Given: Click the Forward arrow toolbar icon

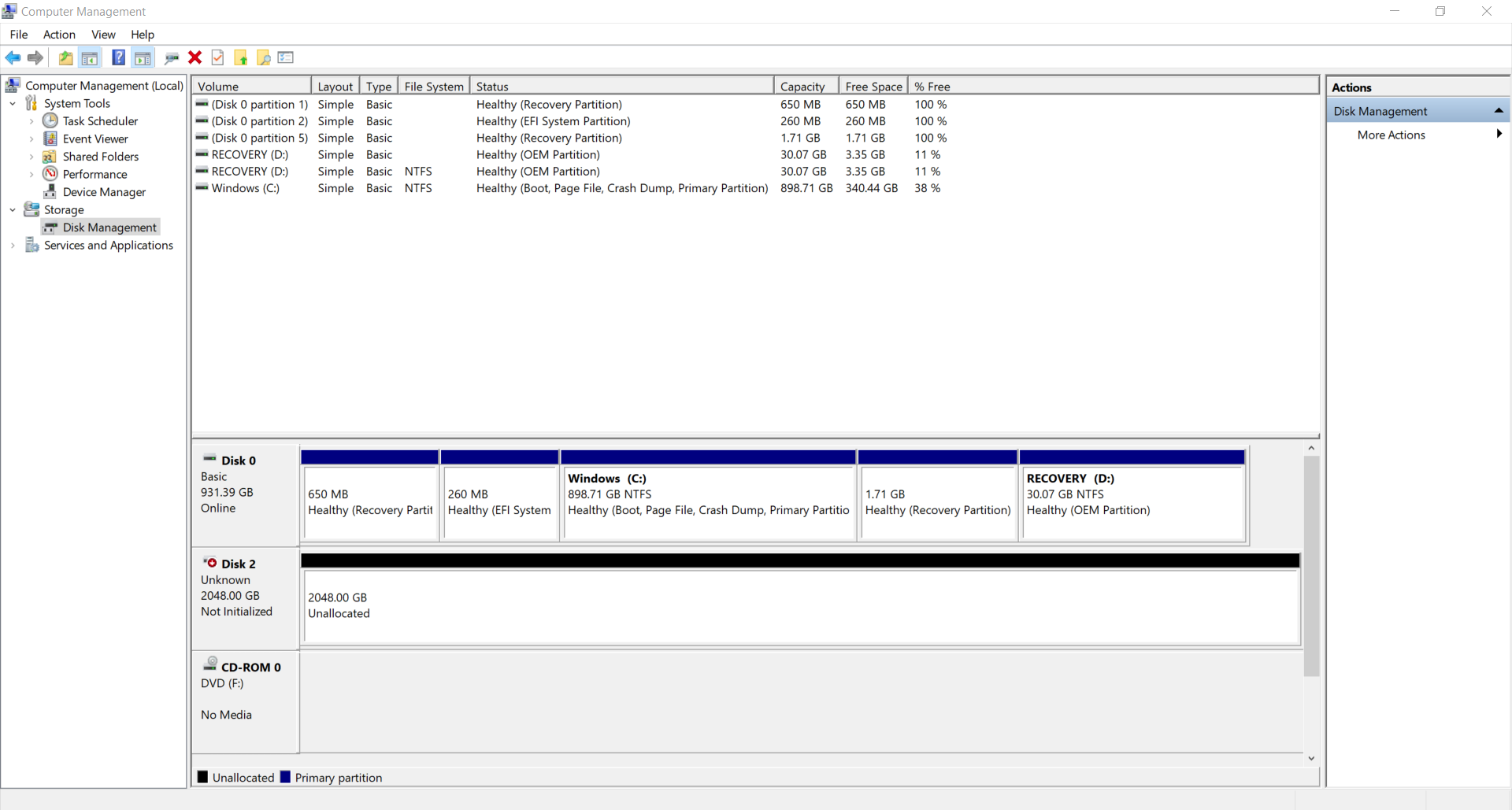Looking at the screenshot, I should 35,57.
